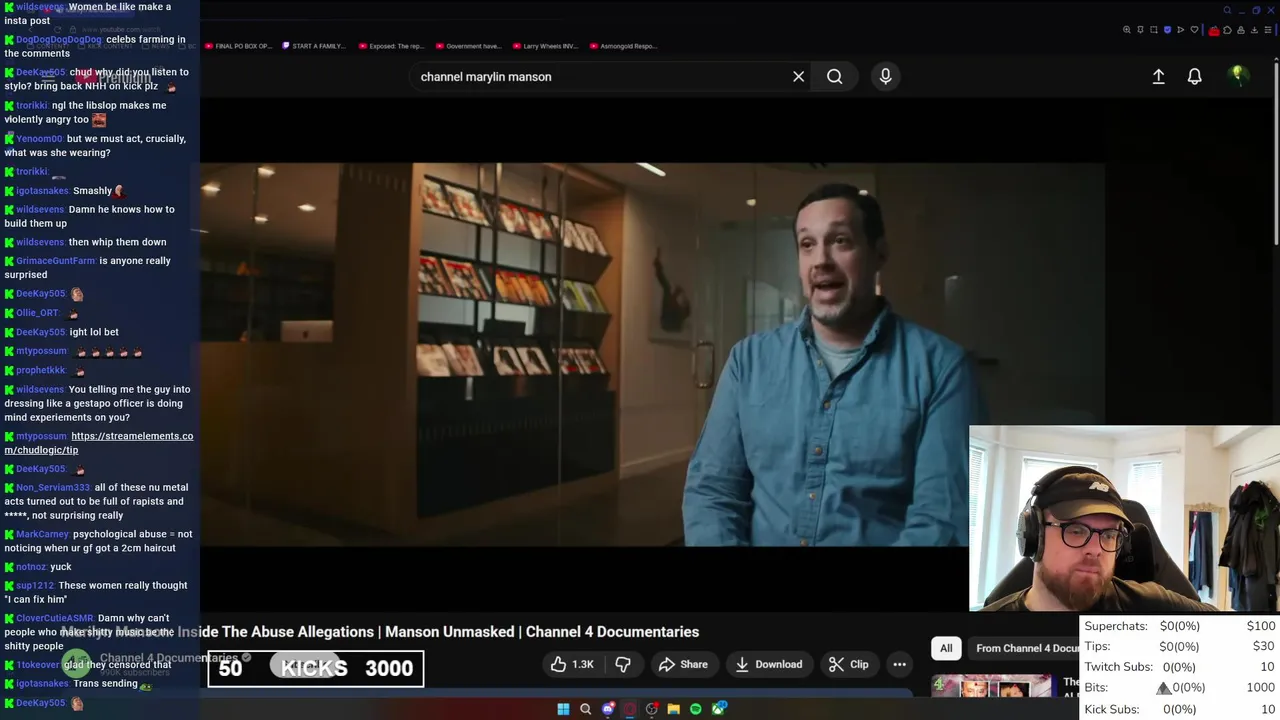
Task: Open the extensions cube icon
Action: click(x=1227, y=30)
